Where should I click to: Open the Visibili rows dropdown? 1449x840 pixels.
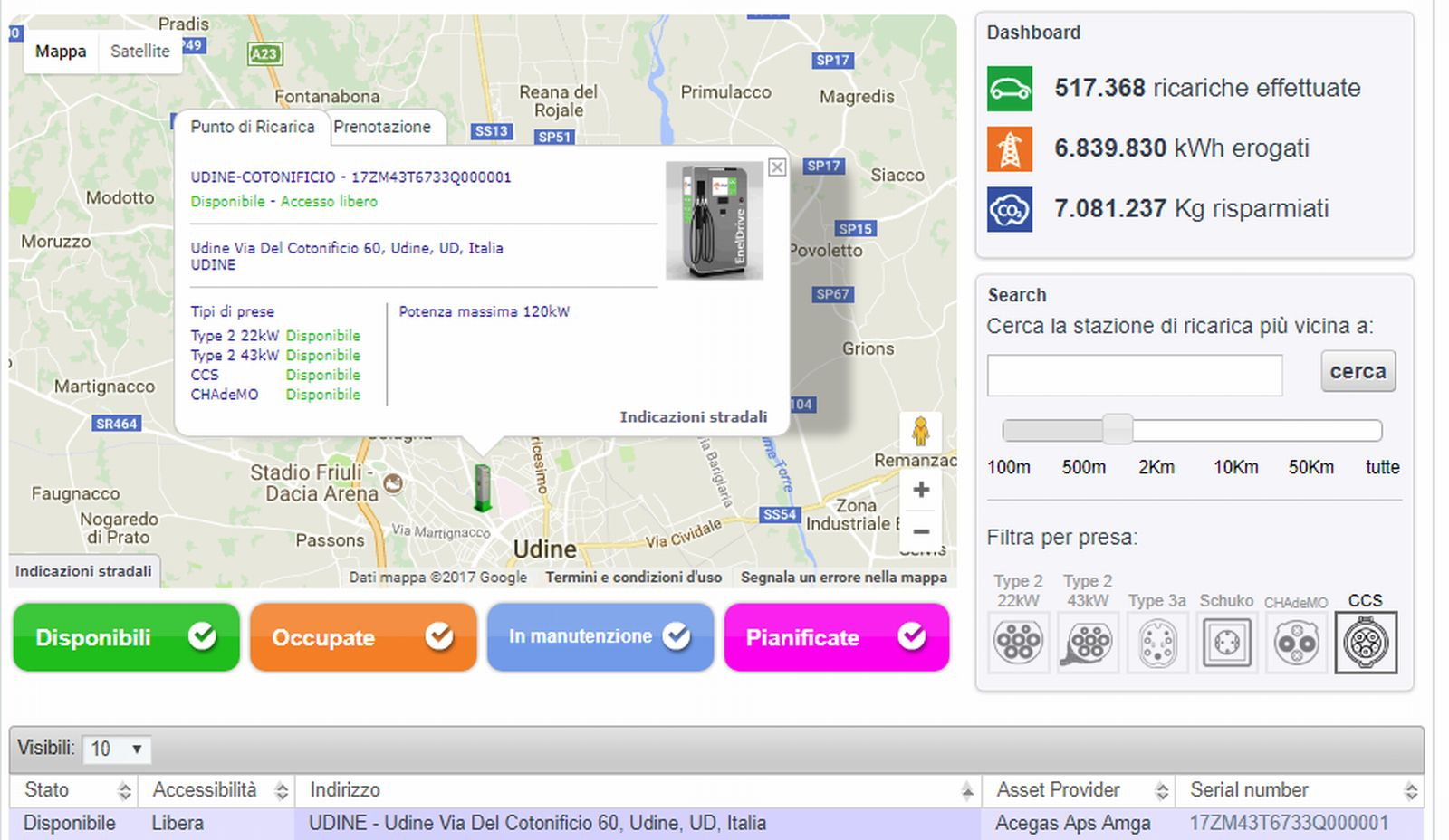(x=117, y=749)
